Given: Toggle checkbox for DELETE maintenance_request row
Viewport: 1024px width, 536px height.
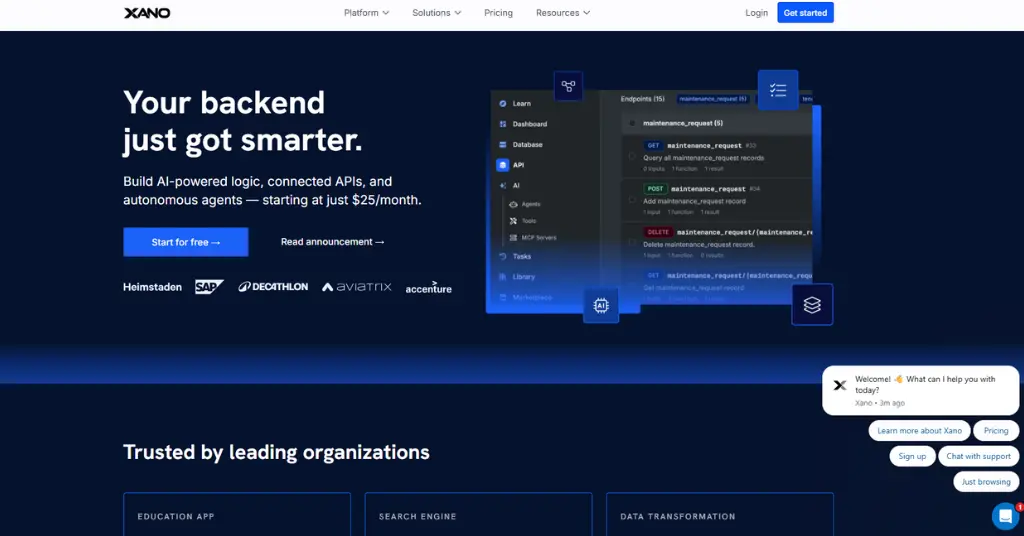Looking at the screenshot, I should pyautogui.click(x=632, y=243).
